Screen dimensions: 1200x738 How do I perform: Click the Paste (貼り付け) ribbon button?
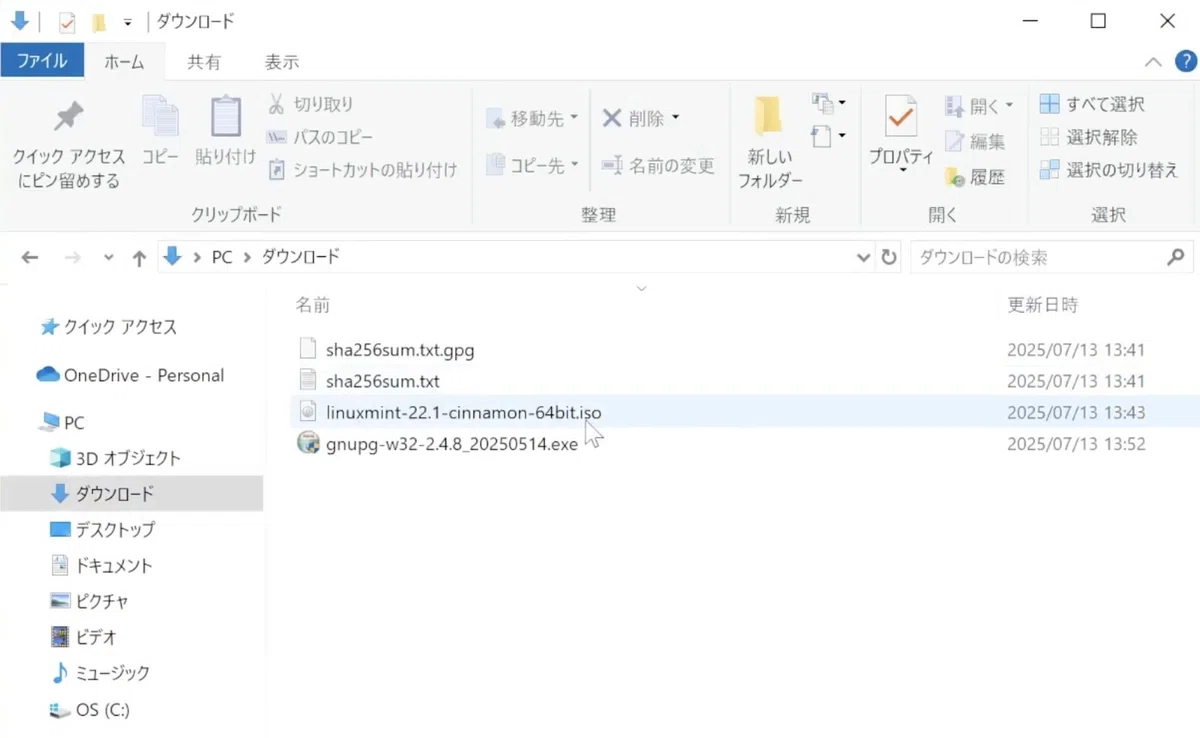225,131
